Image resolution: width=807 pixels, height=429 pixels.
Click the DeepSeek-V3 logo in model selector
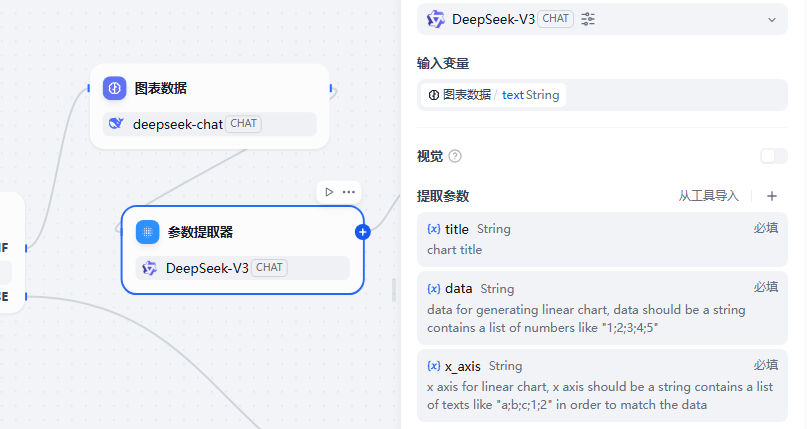[x=435, y=20]
